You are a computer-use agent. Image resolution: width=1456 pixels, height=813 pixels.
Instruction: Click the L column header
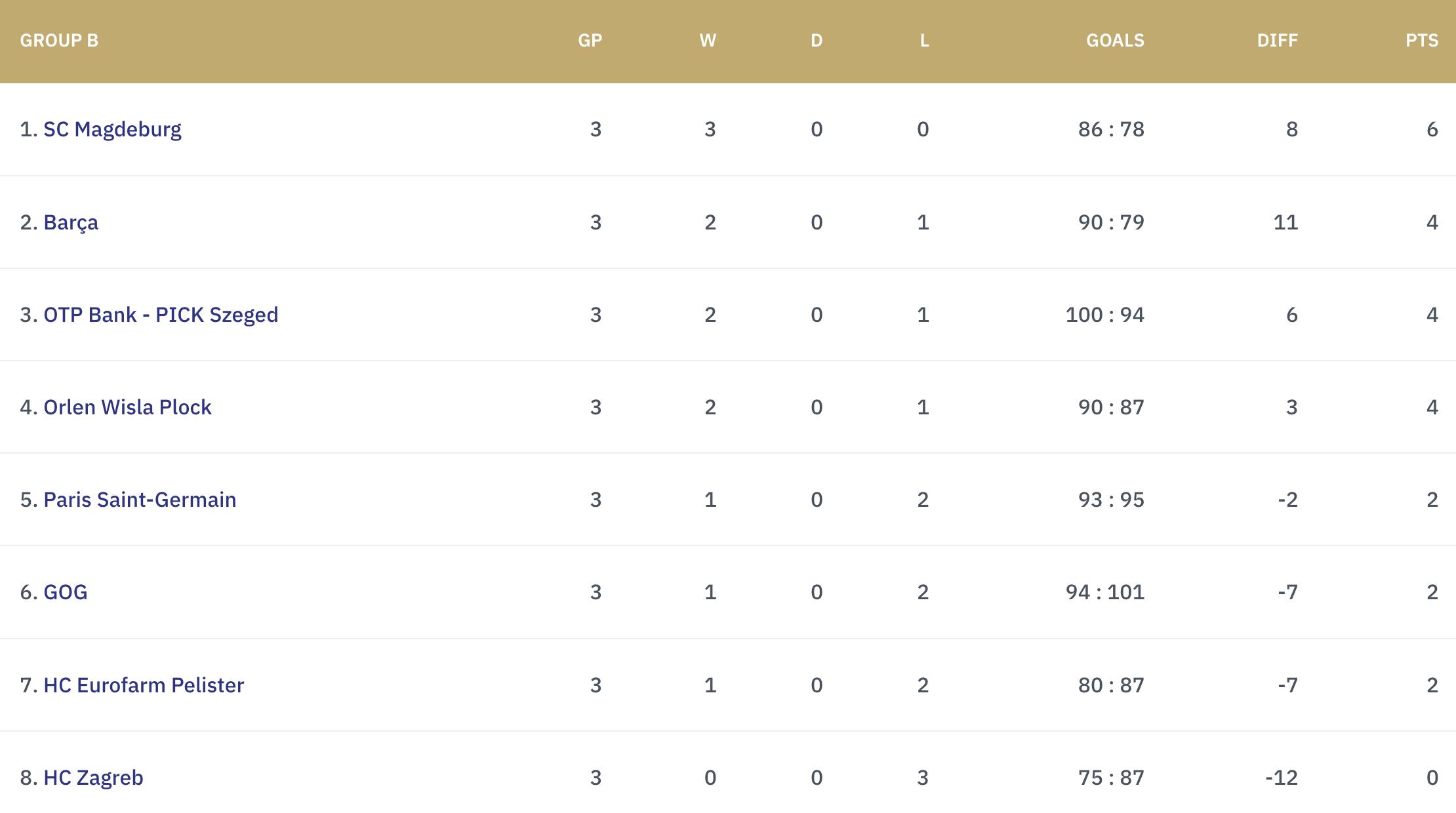click(x=924, y=41)
